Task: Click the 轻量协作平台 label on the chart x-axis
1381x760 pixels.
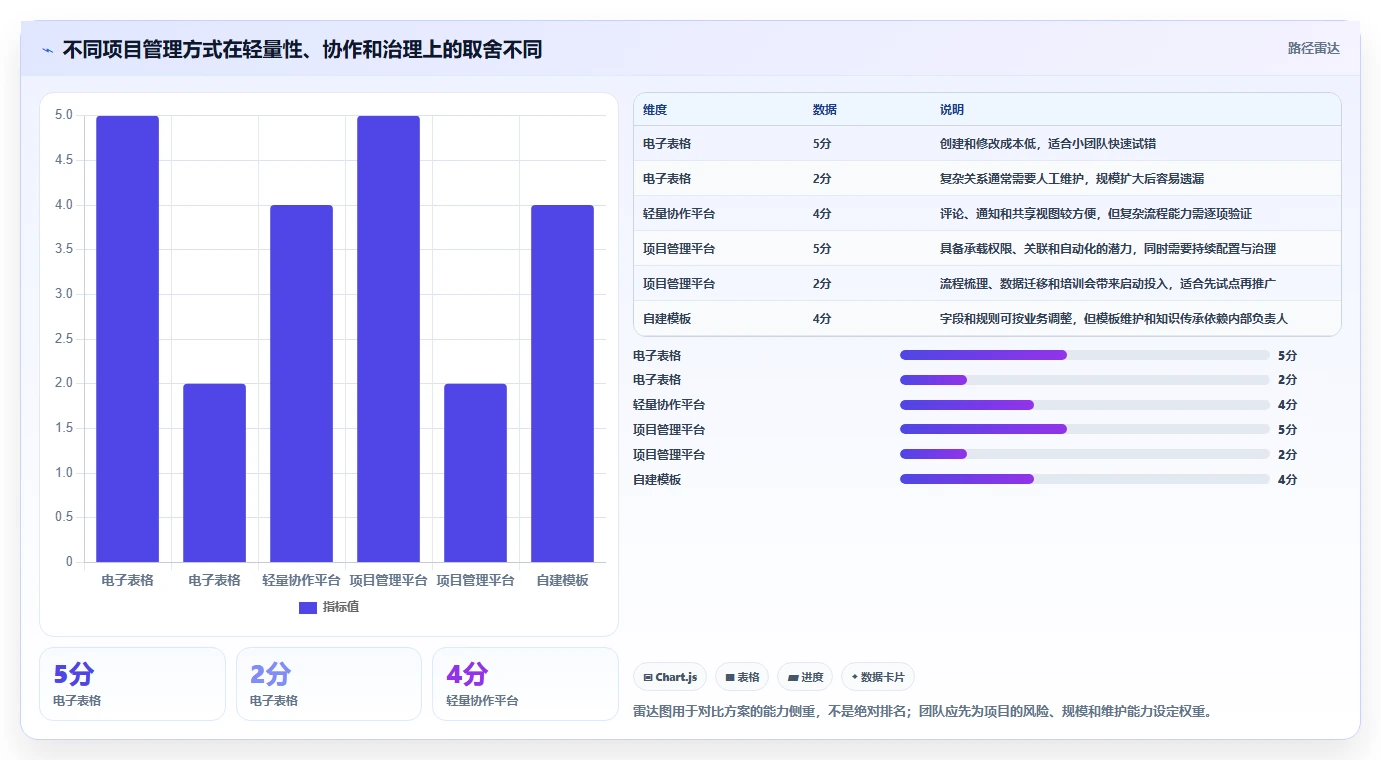Action: 301,580
